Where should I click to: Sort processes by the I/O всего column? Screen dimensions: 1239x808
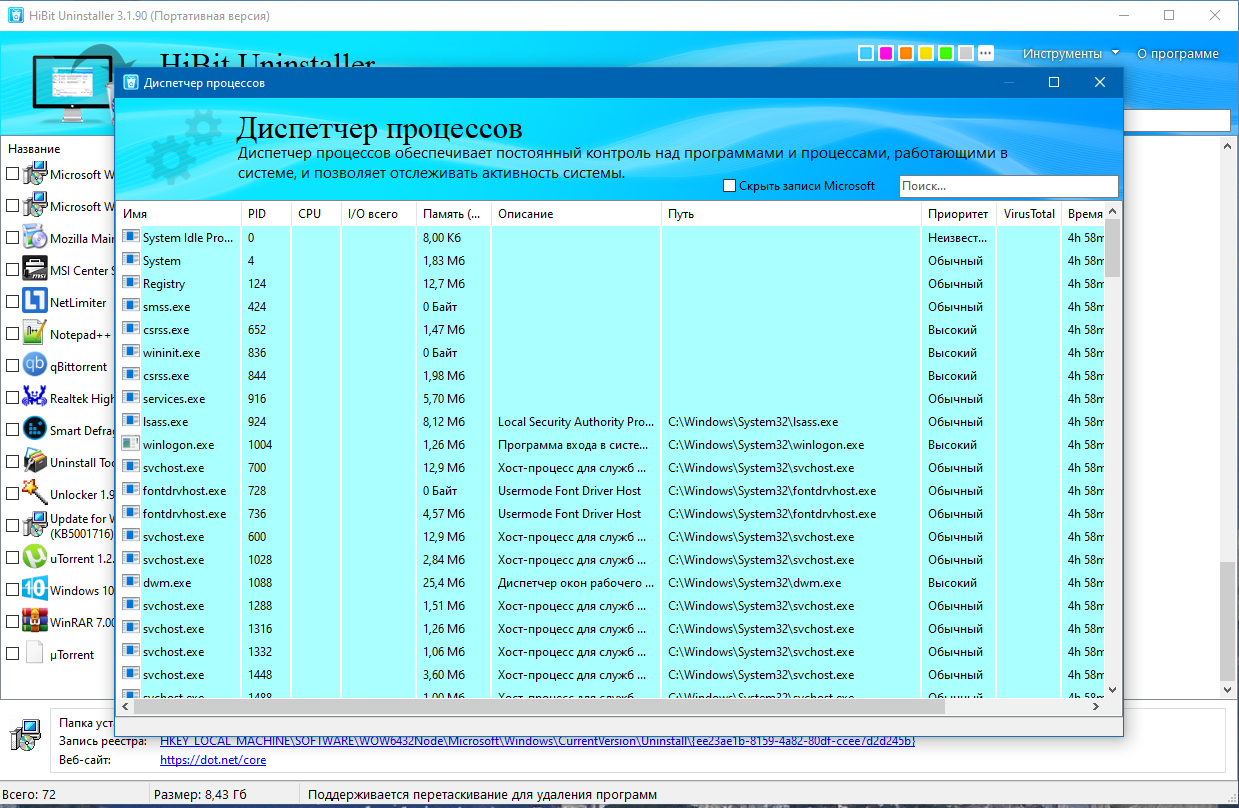378,214
